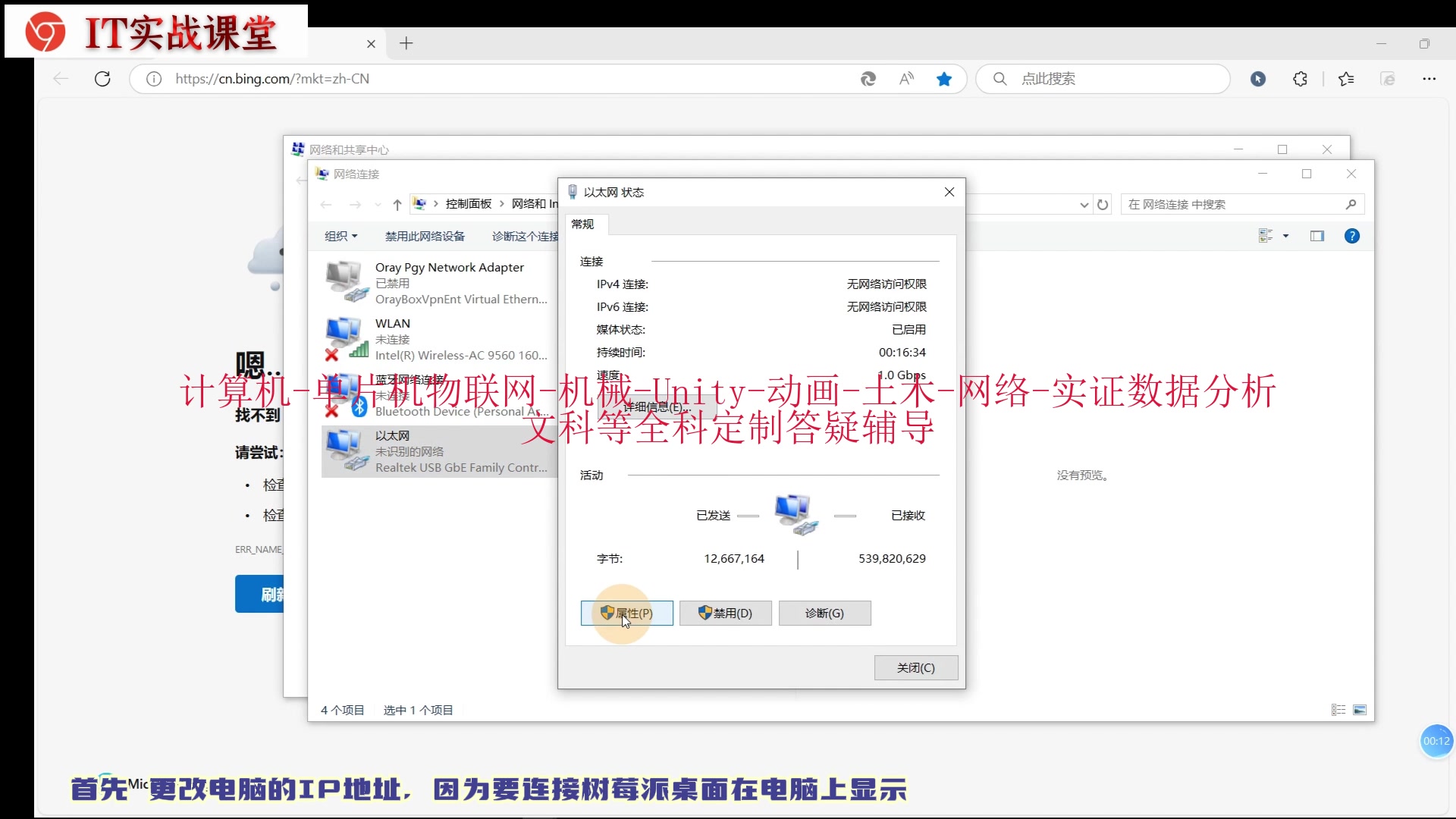The image size is (1456, 819).
Task: Toggle the preview pane icon
Action: coord(1317,236)
